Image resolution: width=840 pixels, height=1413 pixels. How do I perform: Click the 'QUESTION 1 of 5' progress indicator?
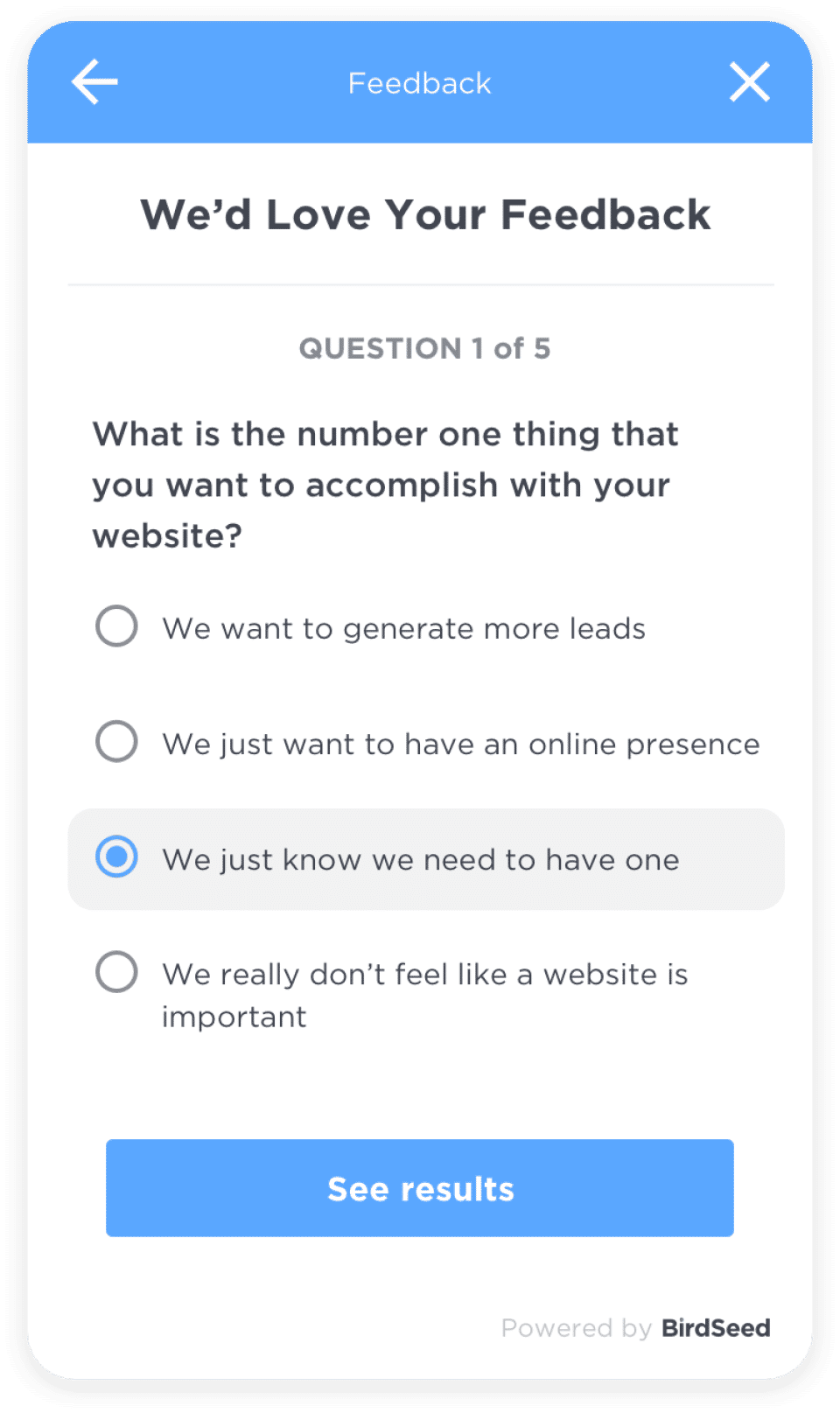pyautogui.click(x=424, y=348)
